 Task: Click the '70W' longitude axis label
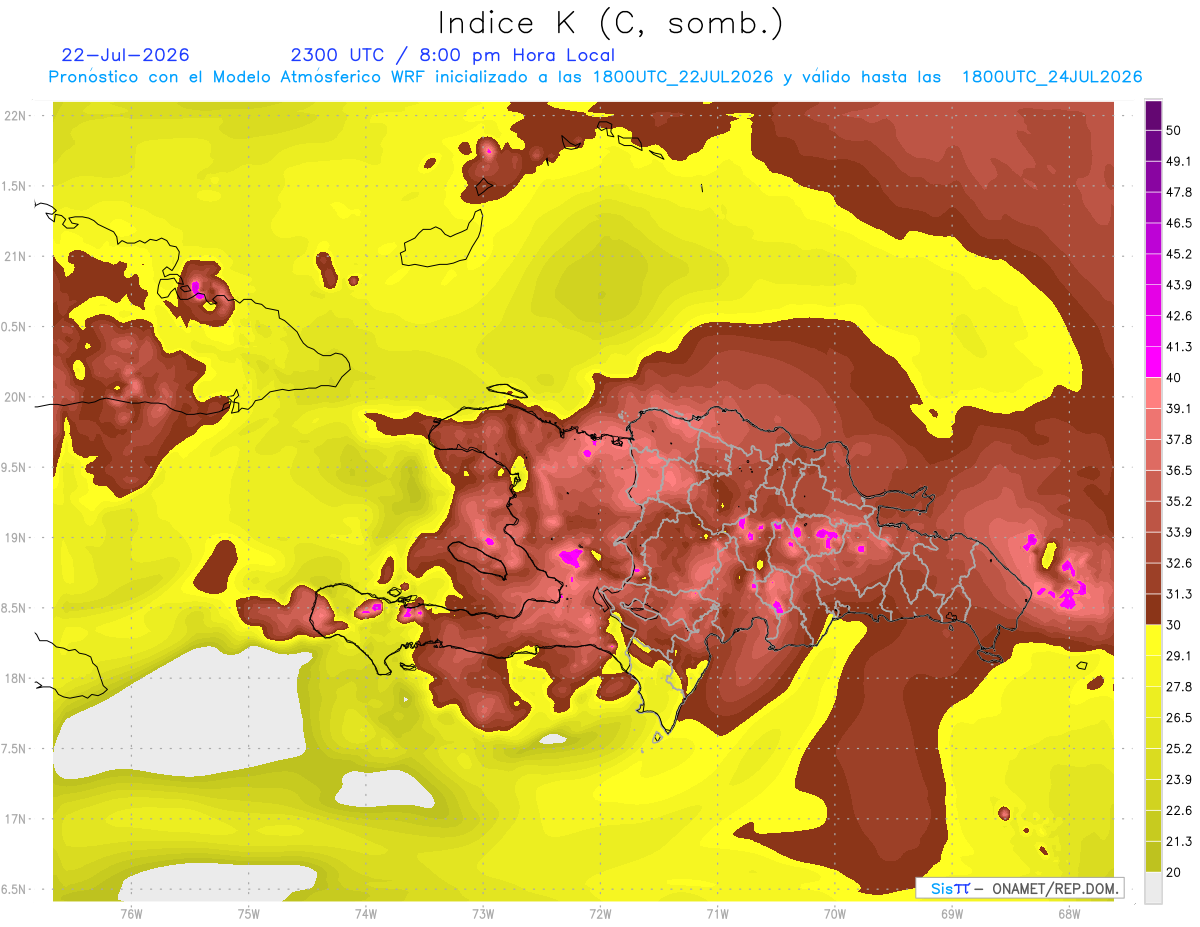point(835,913)
